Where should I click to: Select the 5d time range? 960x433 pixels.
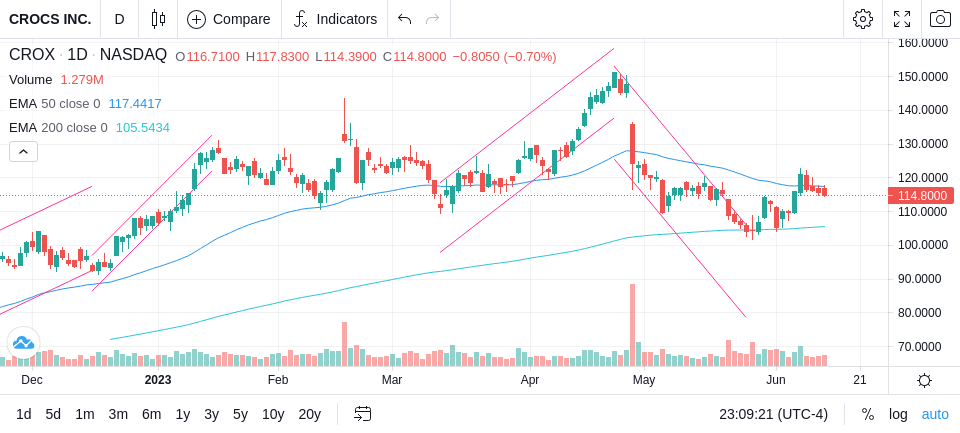click(53, 414)
